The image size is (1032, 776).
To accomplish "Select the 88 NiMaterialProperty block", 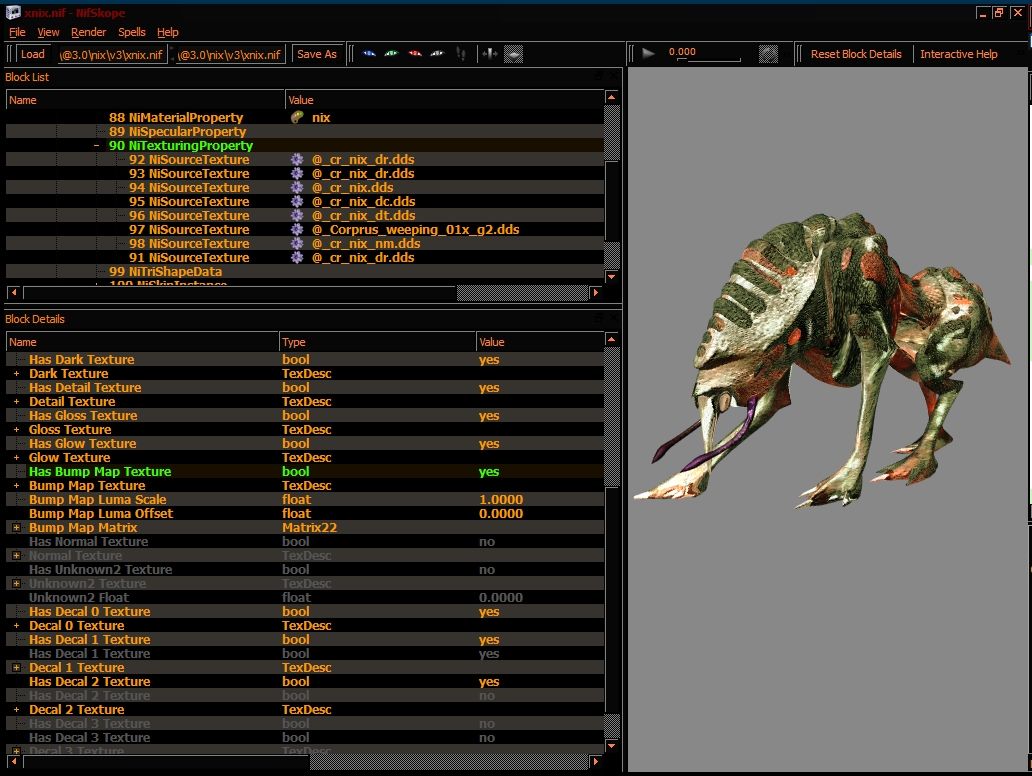I will [x=176, y=117].
